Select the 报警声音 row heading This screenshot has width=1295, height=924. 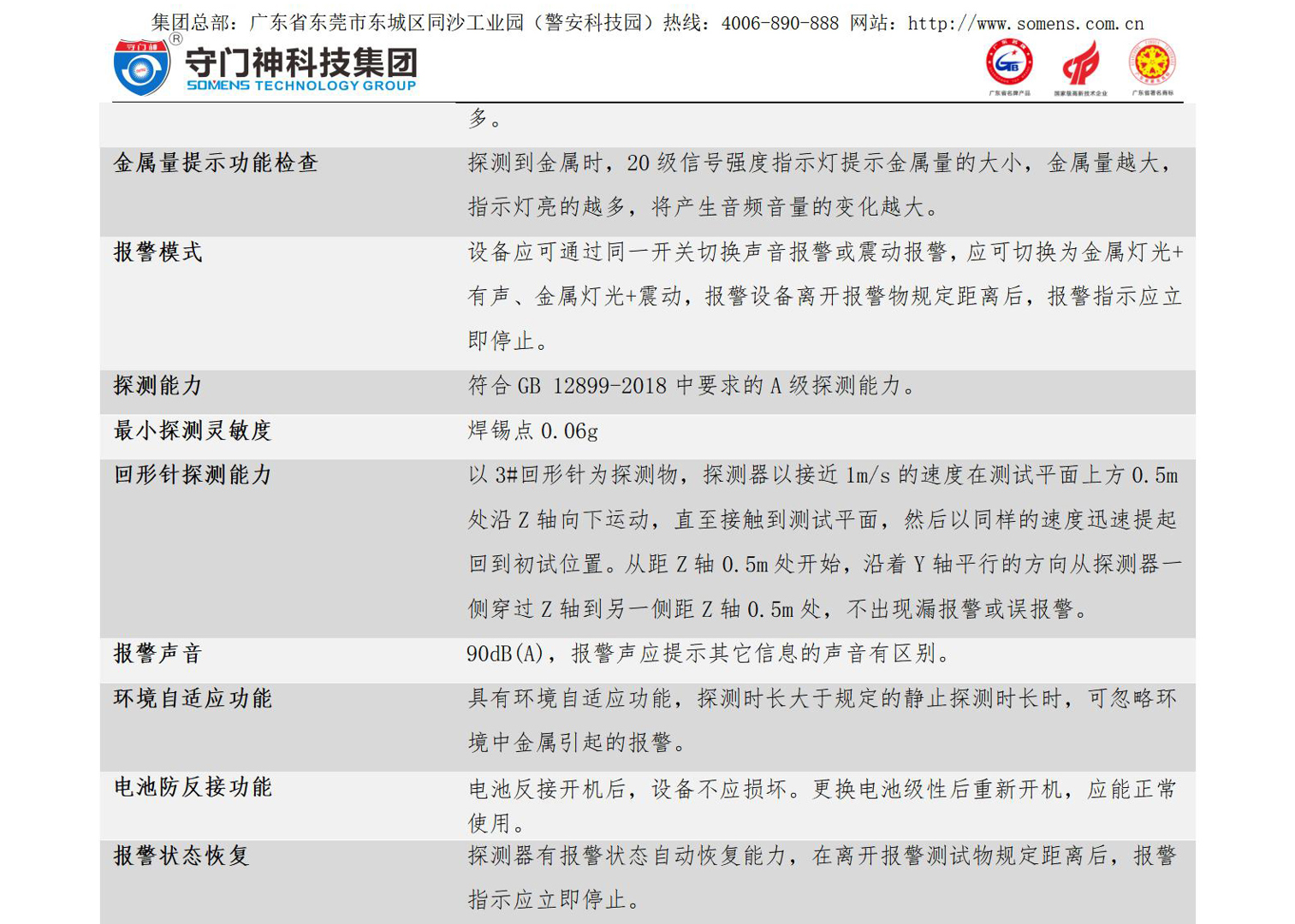tap(158, 654)
